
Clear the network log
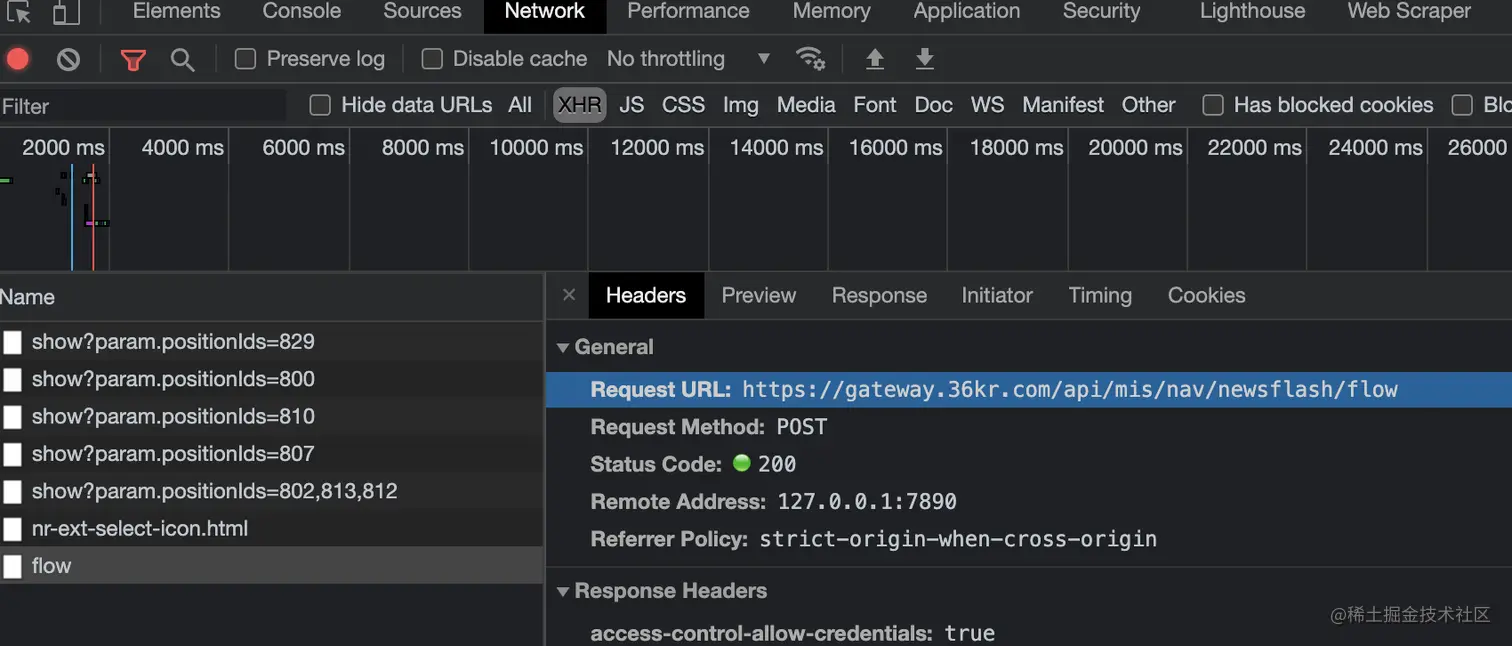tap(68, 59)
